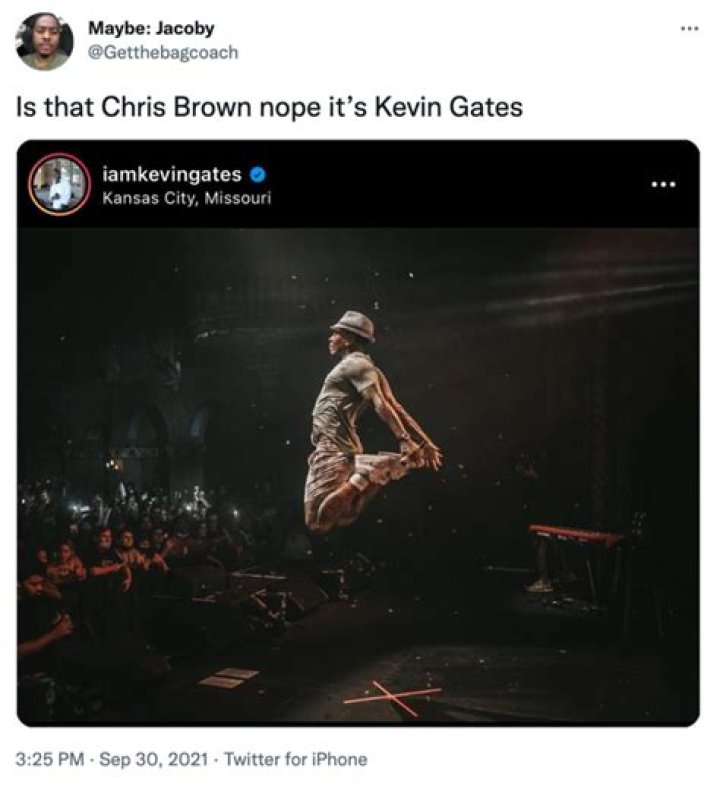Image resolution: width=720 pixels, height=785 pixels.
Task: Click the 3:25 PM timestamp
Action: coord(50,759)
